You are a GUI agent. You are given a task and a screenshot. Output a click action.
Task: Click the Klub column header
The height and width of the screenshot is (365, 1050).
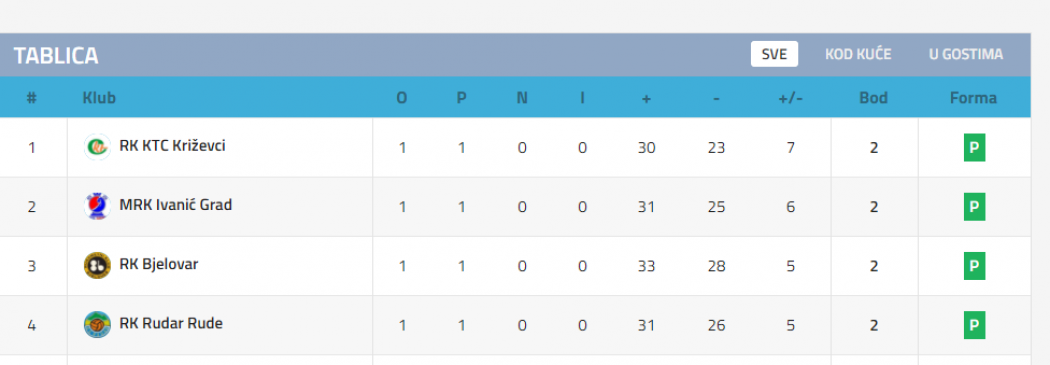coord(99,98)
